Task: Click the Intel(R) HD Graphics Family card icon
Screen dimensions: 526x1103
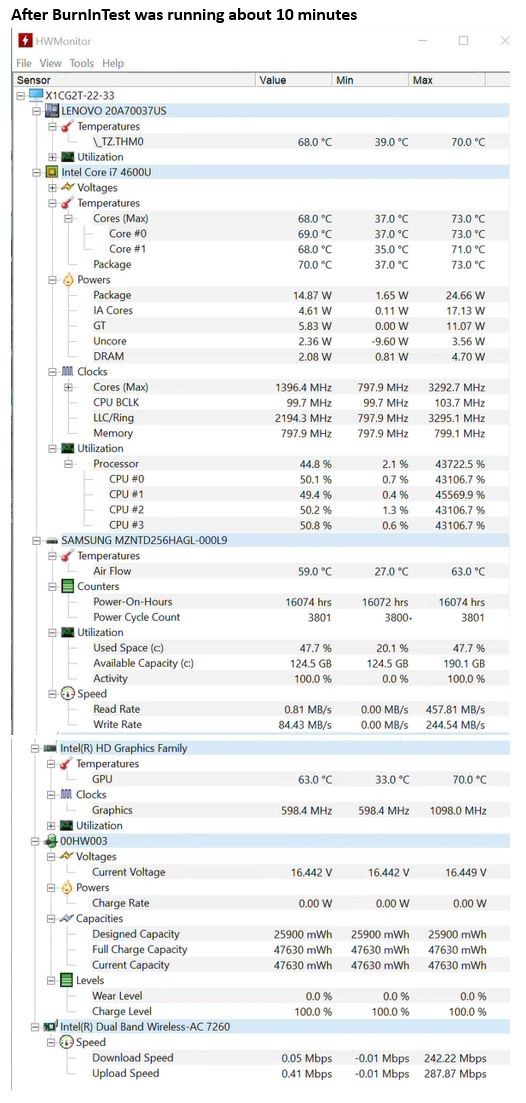Action: coord(51,748)
